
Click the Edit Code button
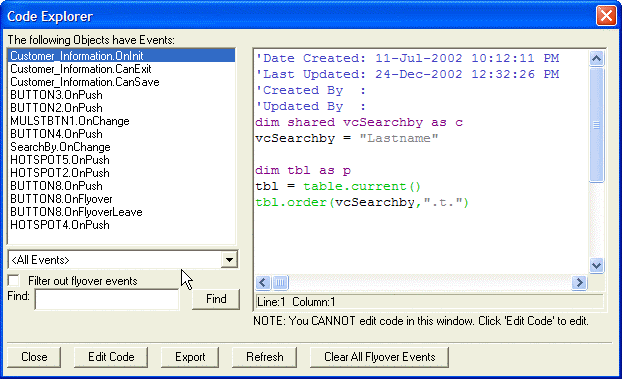tap(111, 357)
